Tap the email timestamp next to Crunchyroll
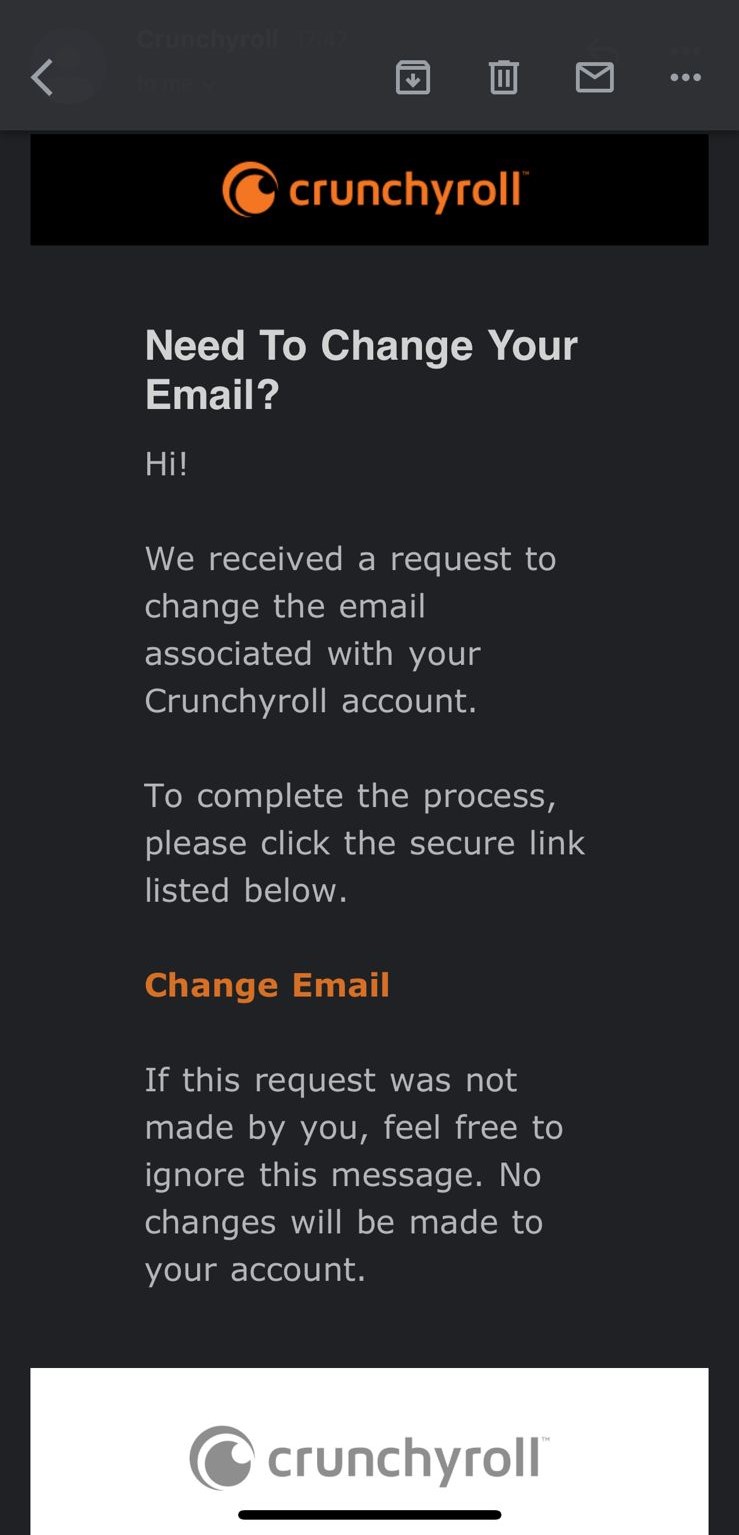The image size is (739, 1535). click(318, 40)
